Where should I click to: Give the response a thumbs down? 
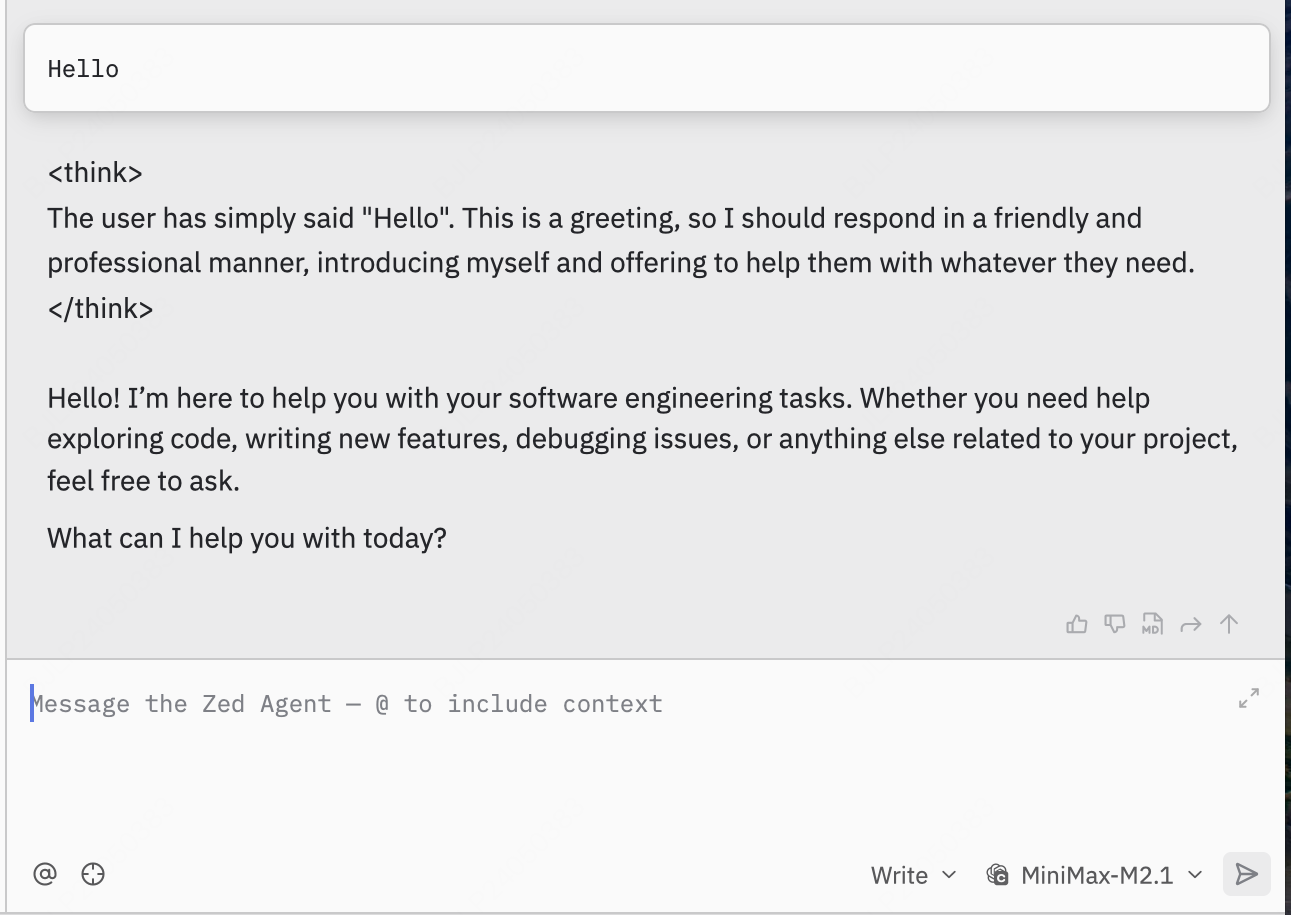[1115, 625]
